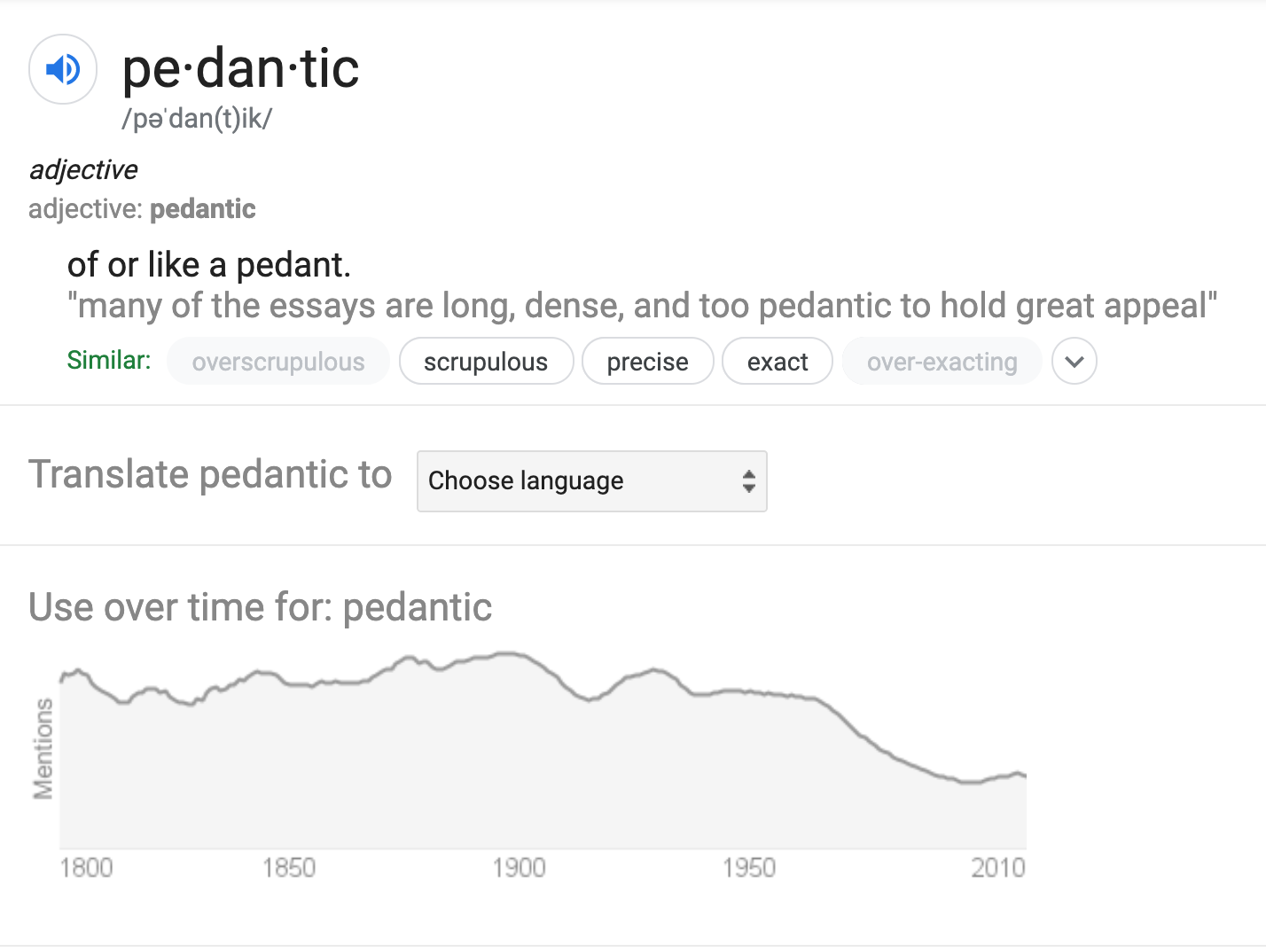The height and width of the screenshot is (952, 1266).
Task: Click the 'over-exacting' synonym chip
Action: point(942,362)
